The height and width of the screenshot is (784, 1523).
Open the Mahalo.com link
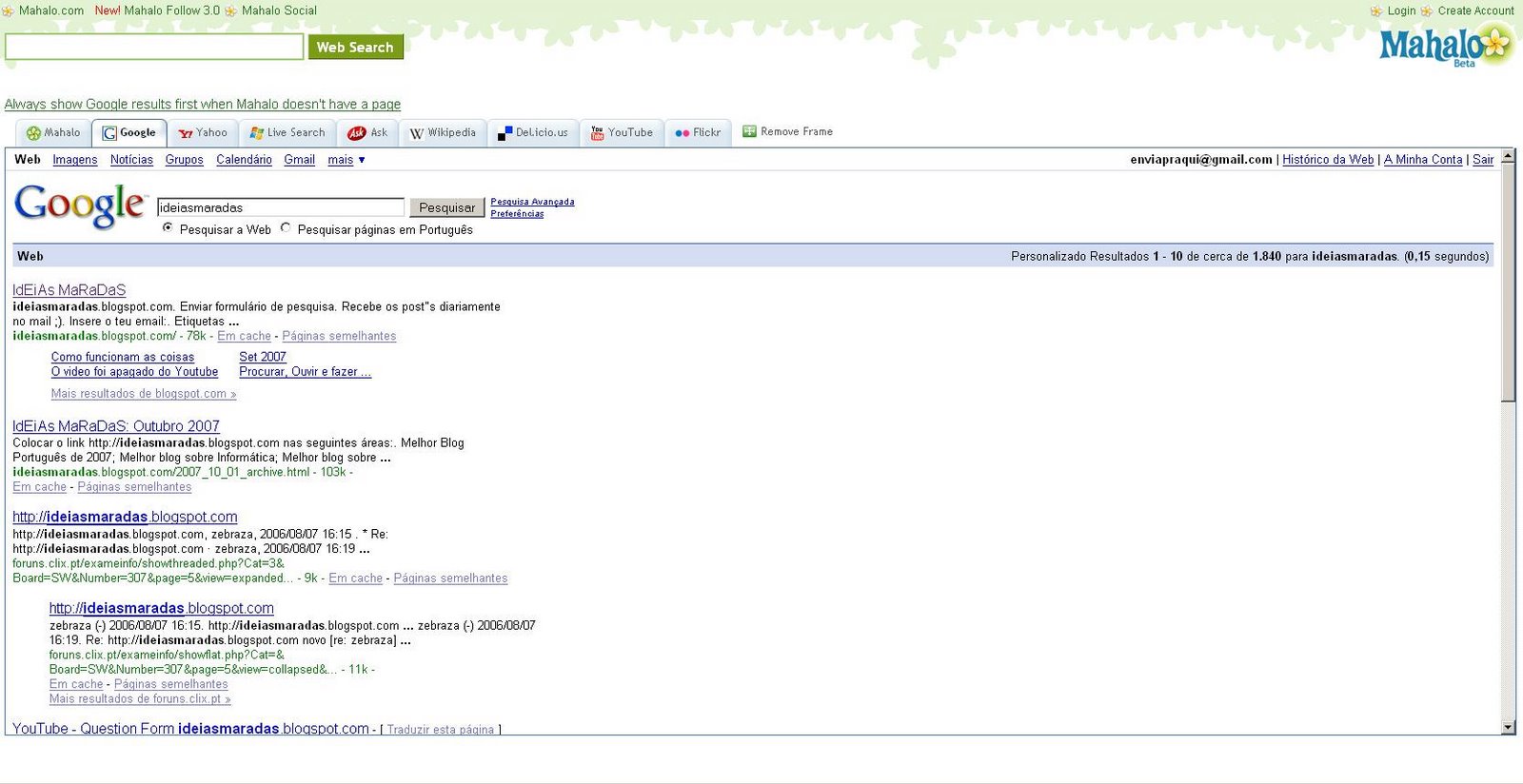tap(51, 10)
